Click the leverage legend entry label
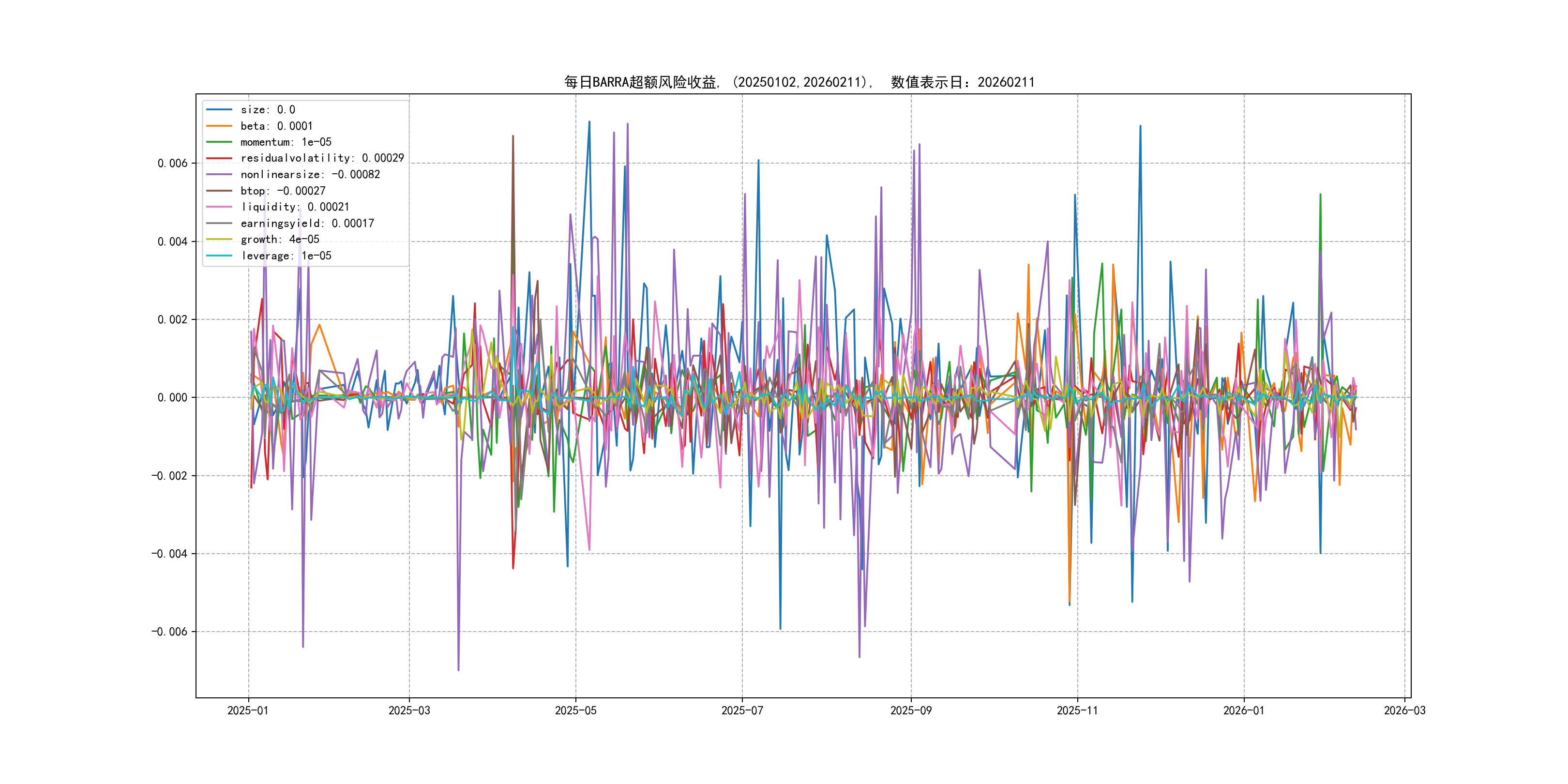The image size is (1568, 784). [x=286, y=256]
